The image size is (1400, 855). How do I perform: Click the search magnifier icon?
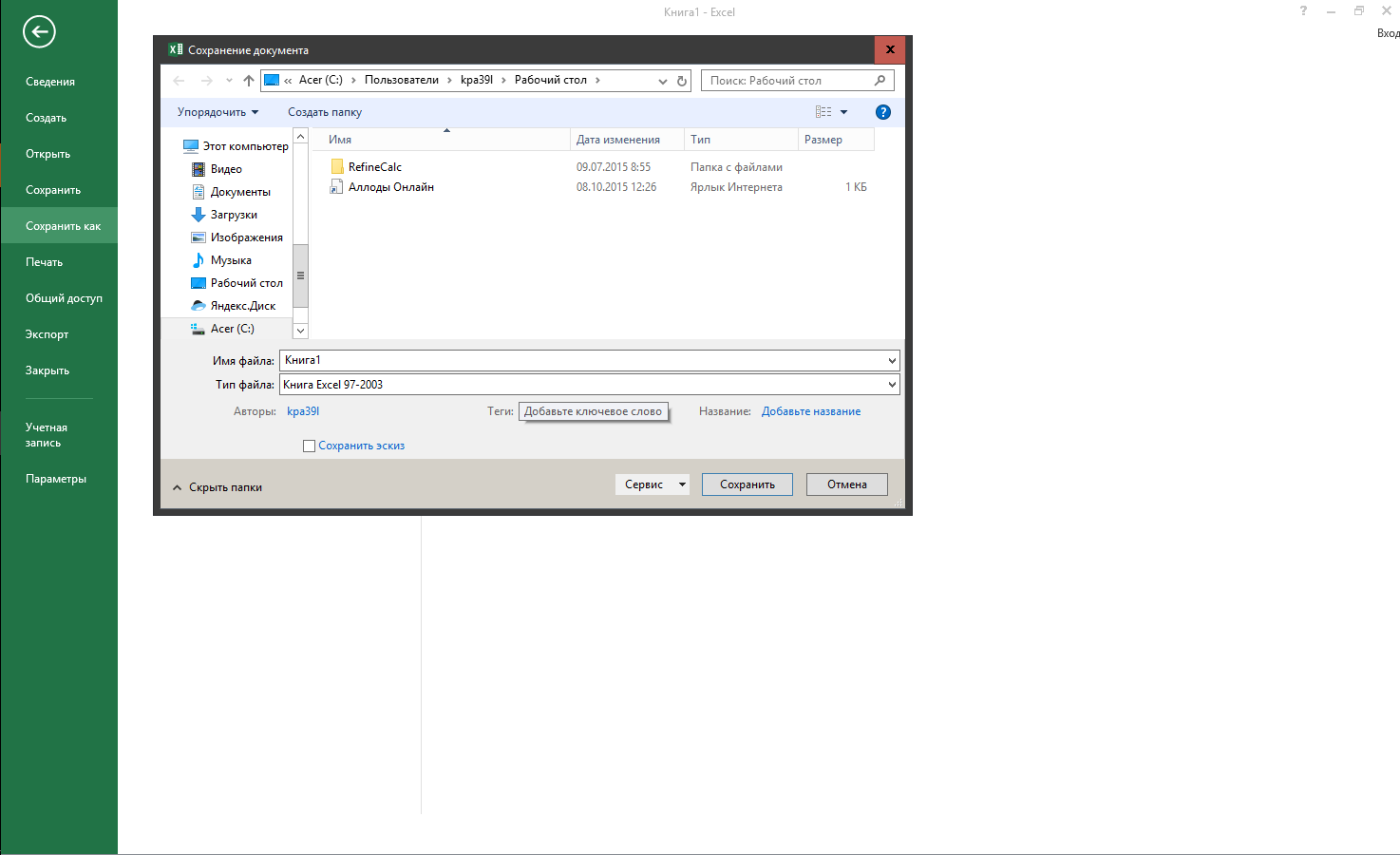880,81
